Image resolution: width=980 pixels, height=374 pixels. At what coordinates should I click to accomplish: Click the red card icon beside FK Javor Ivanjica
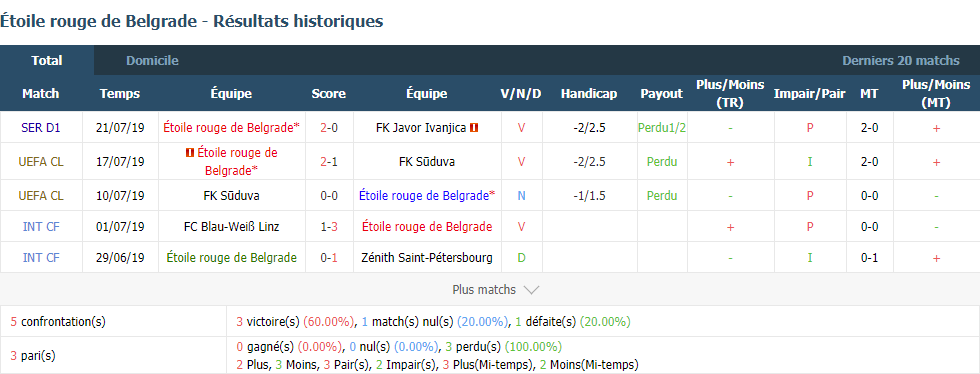pyautogui.click(x=474, y=128)
